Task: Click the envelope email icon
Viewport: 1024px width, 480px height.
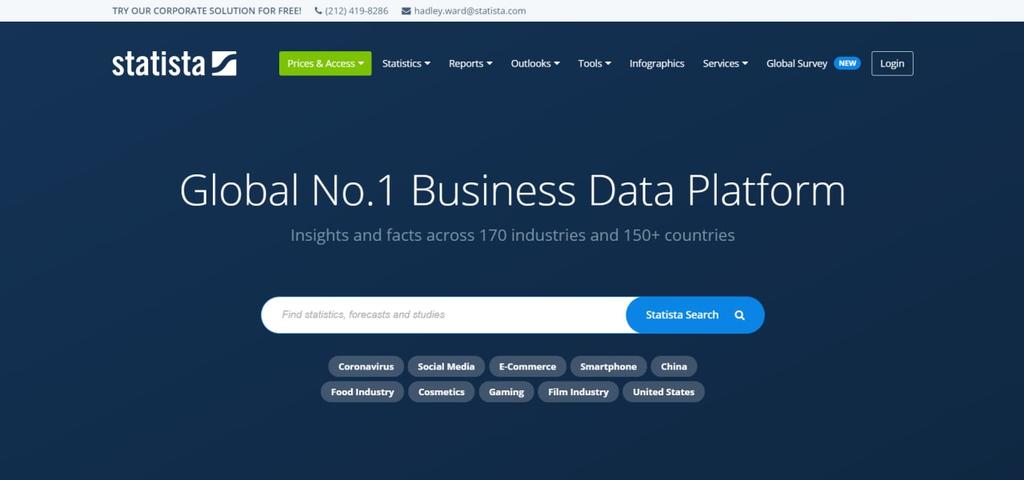Action: pos(406,11)
